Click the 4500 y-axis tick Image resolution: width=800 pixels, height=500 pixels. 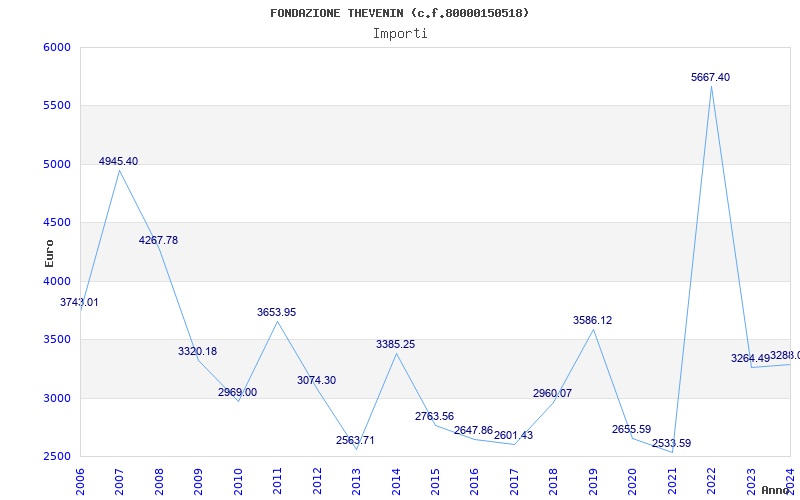point(57,222)
